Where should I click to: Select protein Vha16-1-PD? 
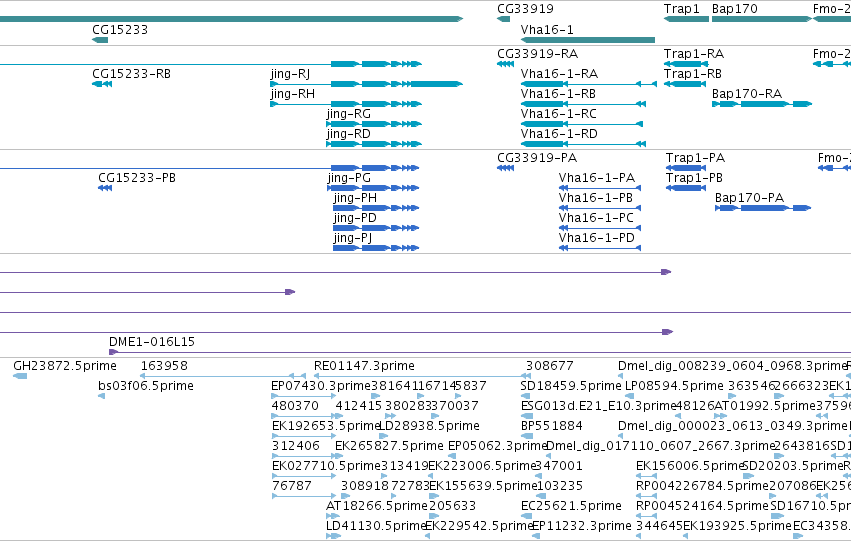tap(596, 238)
